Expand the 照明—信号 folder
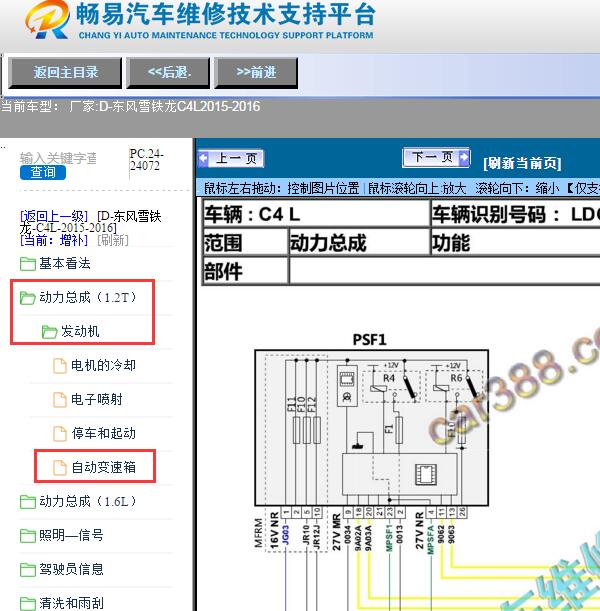 click(71, 535)
